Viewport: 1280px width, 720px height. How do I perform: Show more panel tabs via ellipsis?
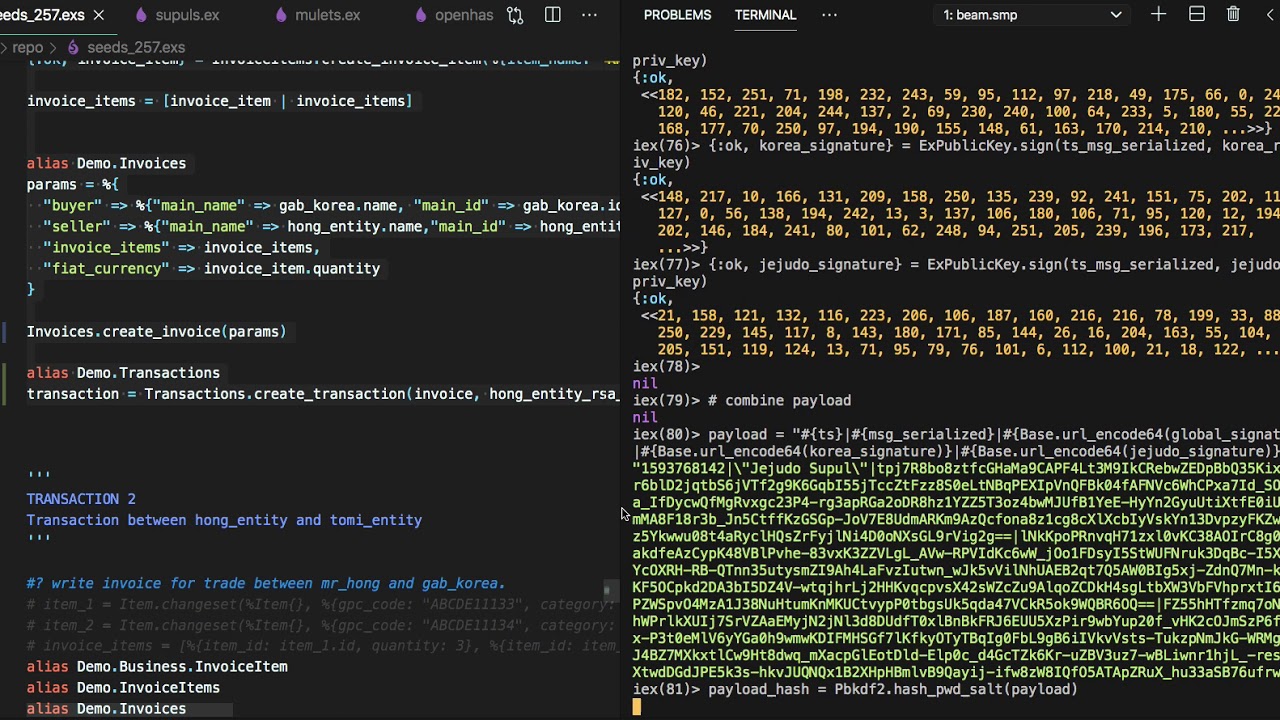(x=829, y=15)
